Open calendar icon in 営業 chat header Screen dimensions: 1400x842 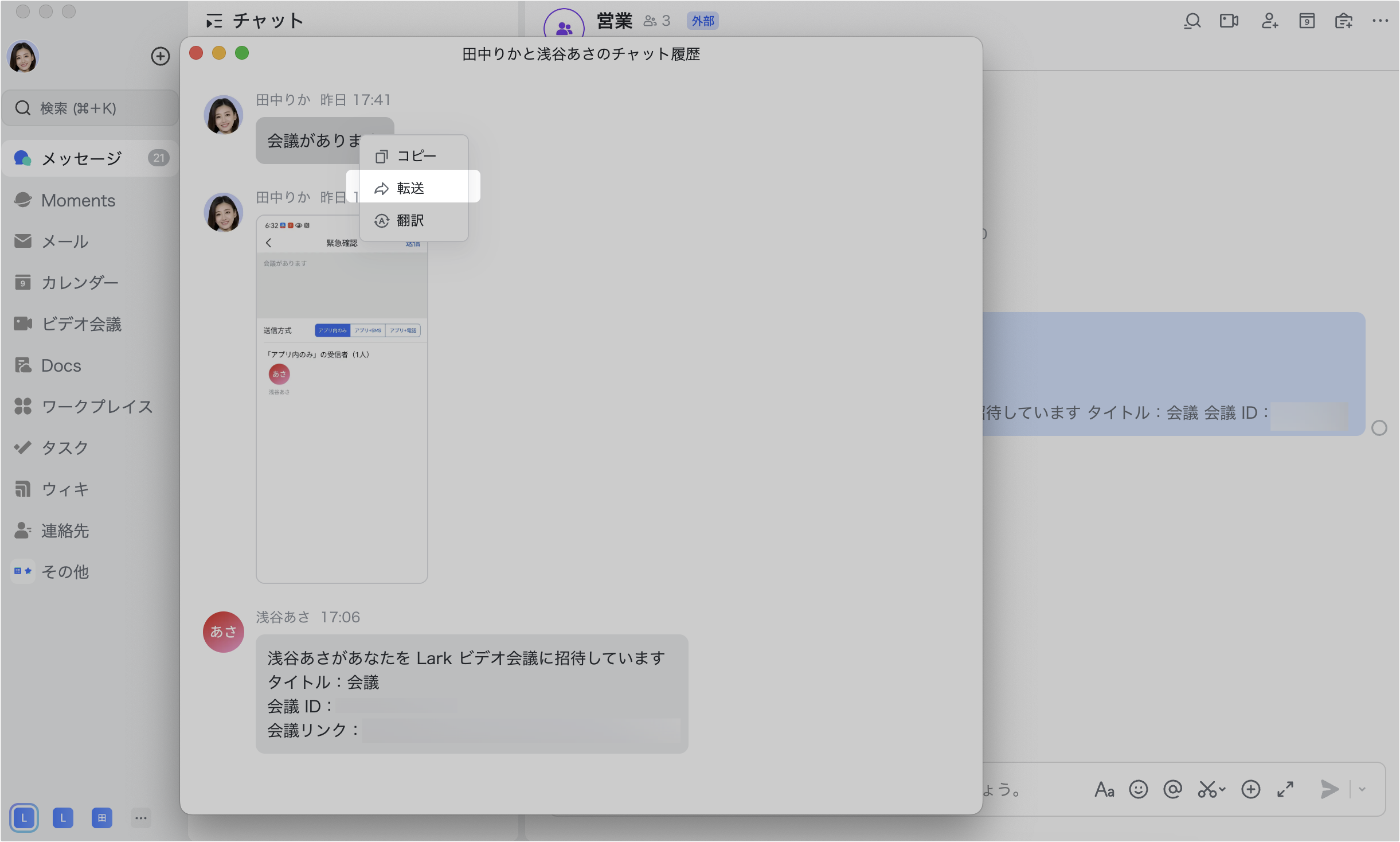coord(1307,21)
